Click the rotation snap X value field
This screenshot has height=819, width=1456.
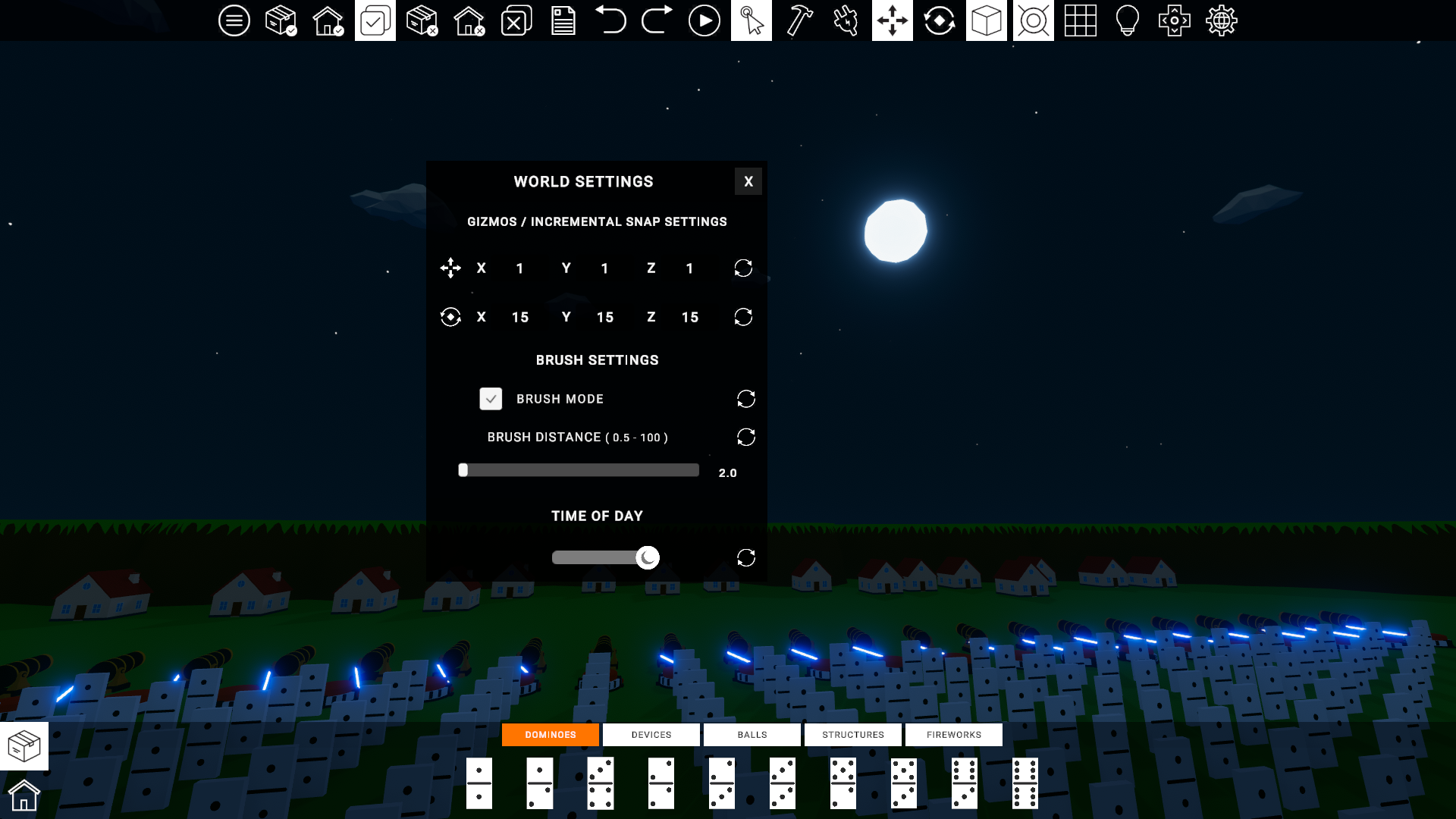(x=520, y=317)
